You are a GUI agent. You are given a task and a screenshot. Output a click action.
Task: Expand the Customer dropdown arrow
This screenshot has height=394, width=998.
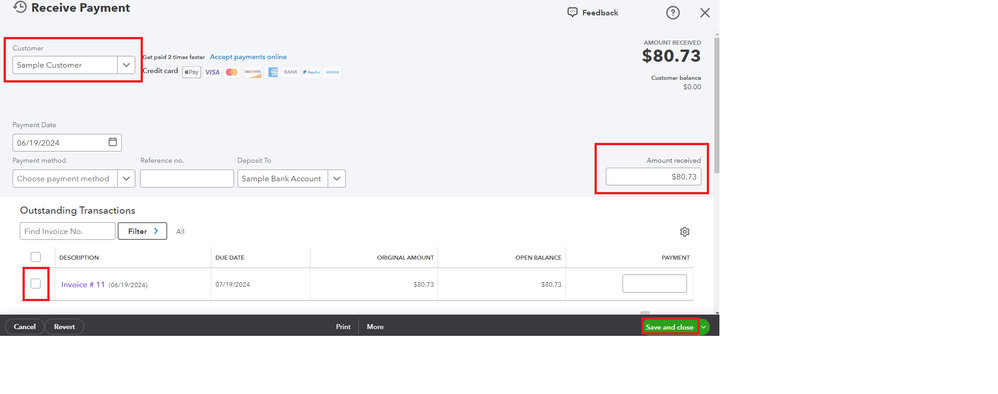pyautogui.click(x=126, y=65)
